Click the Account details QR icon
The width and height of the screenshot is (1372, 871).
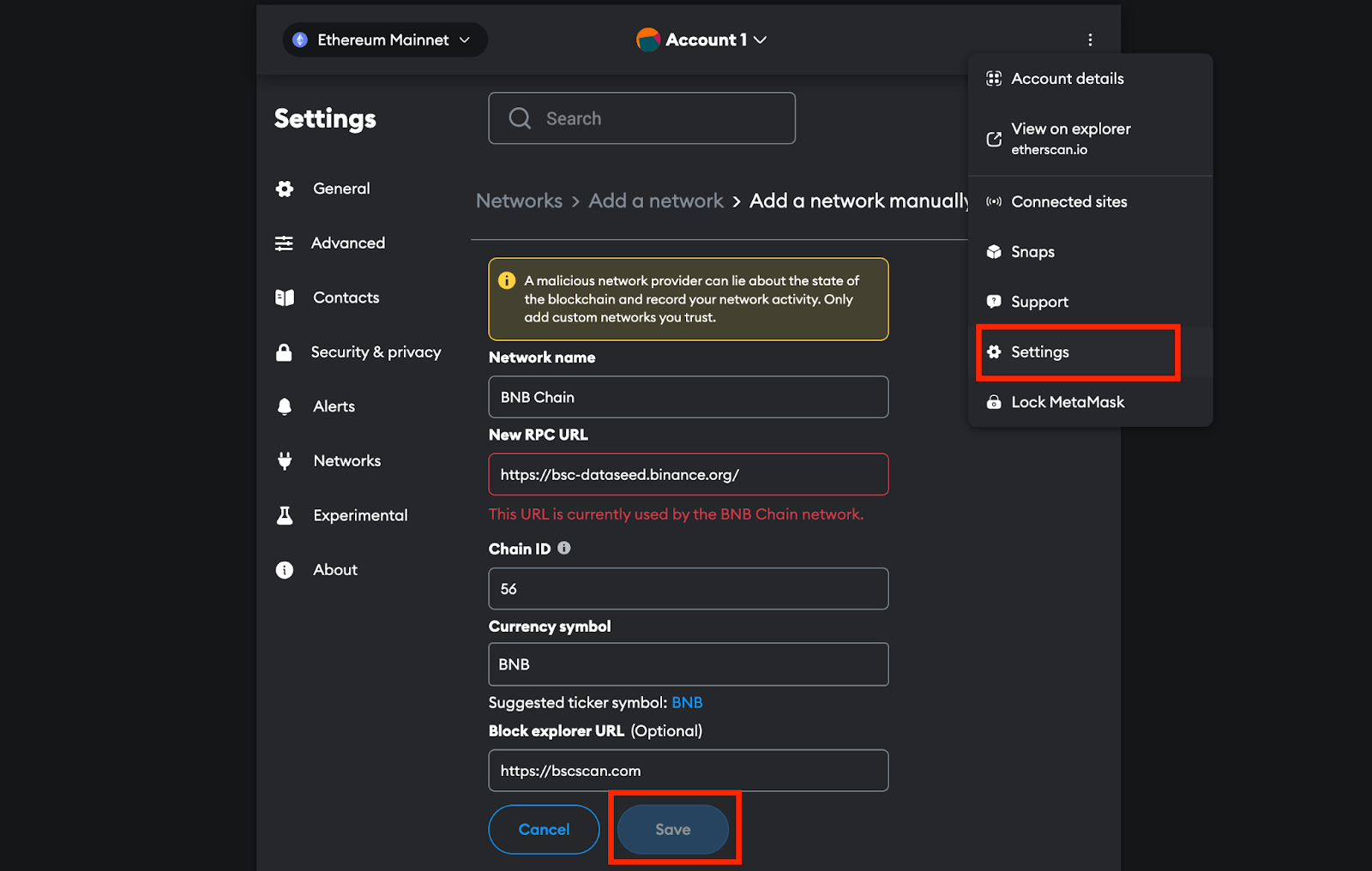tap(994, 79)
